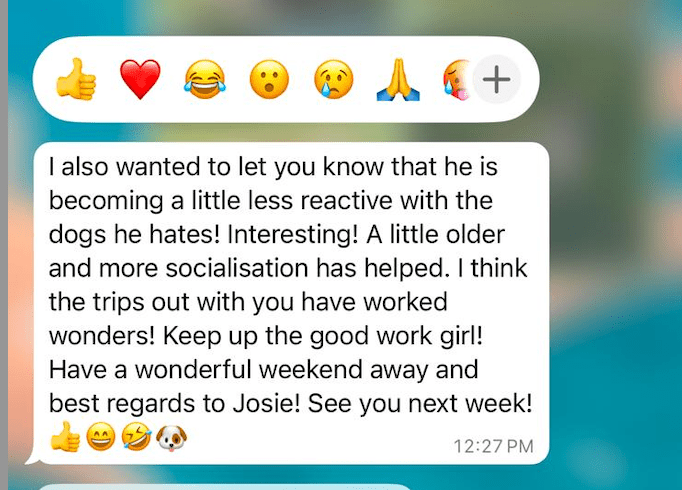
Task: Click the word "Josie!" in the message
Action: tap(267, 403)
